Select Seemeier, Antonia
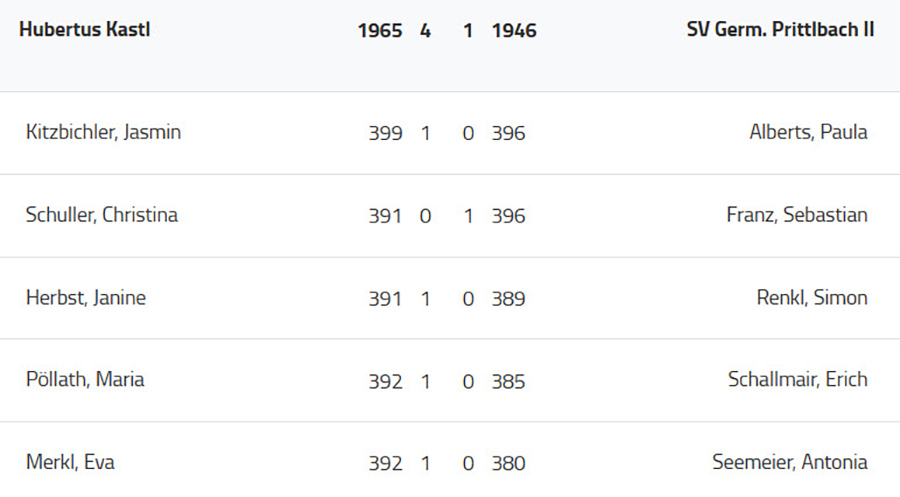Image resolution: width=900 pixels, height=497 pixels. click(x=790, y=463)
